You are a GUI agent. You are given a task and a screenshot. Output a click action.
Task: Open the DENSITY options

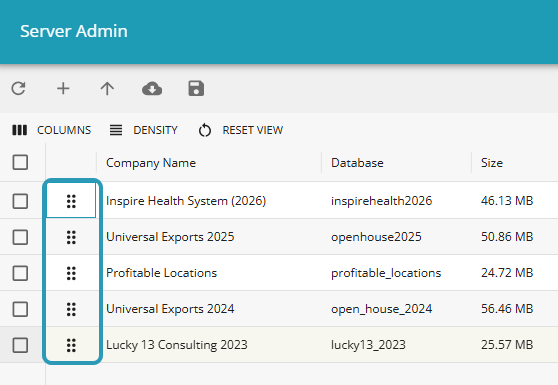(143, 130)
